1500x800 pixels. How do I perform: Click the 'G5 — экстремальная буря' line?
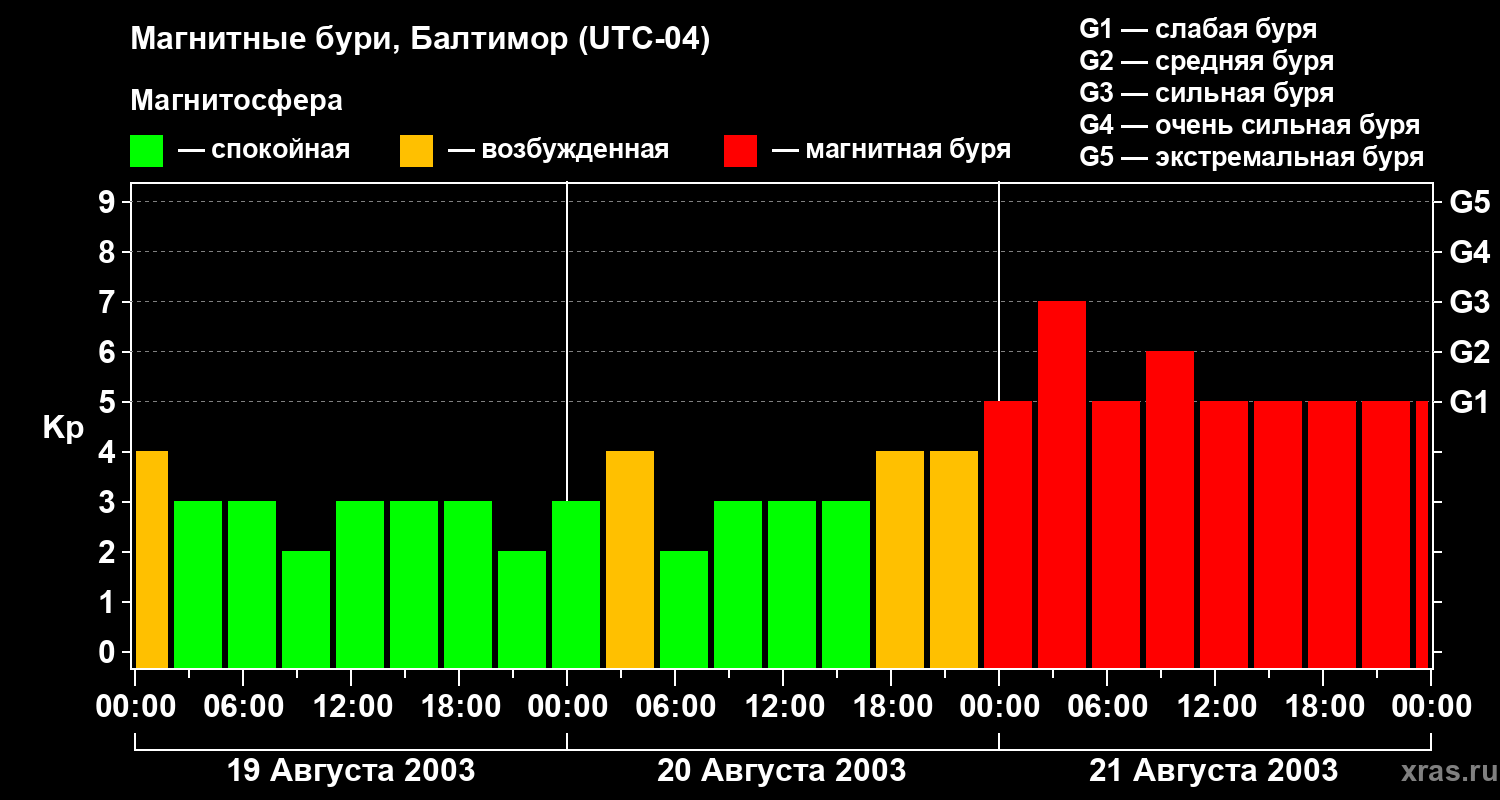(x=1251, y=157)
